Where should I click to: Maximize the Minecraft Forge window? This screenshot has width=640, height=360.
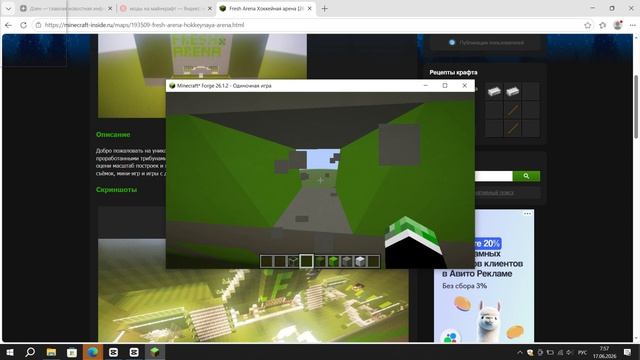click(x=445, y=86)
